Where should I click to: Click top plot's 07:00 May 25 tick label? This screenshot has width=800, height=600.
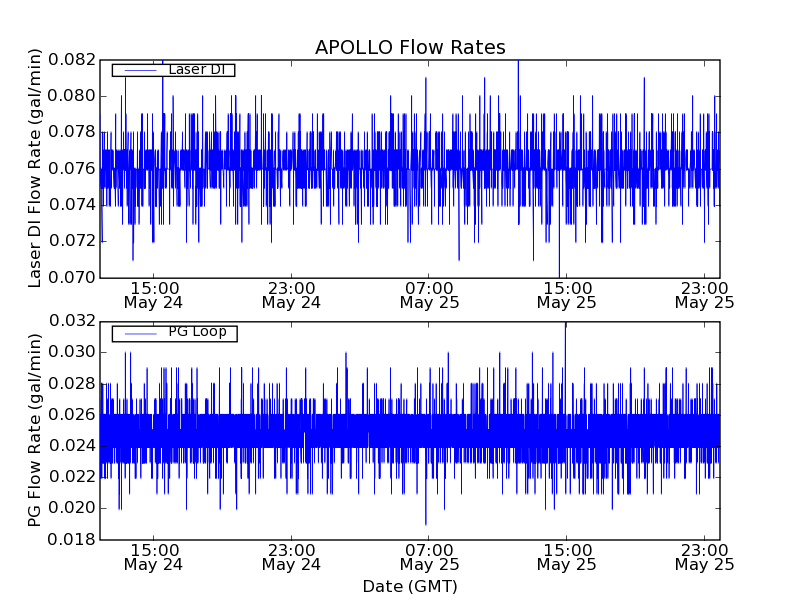429,293
